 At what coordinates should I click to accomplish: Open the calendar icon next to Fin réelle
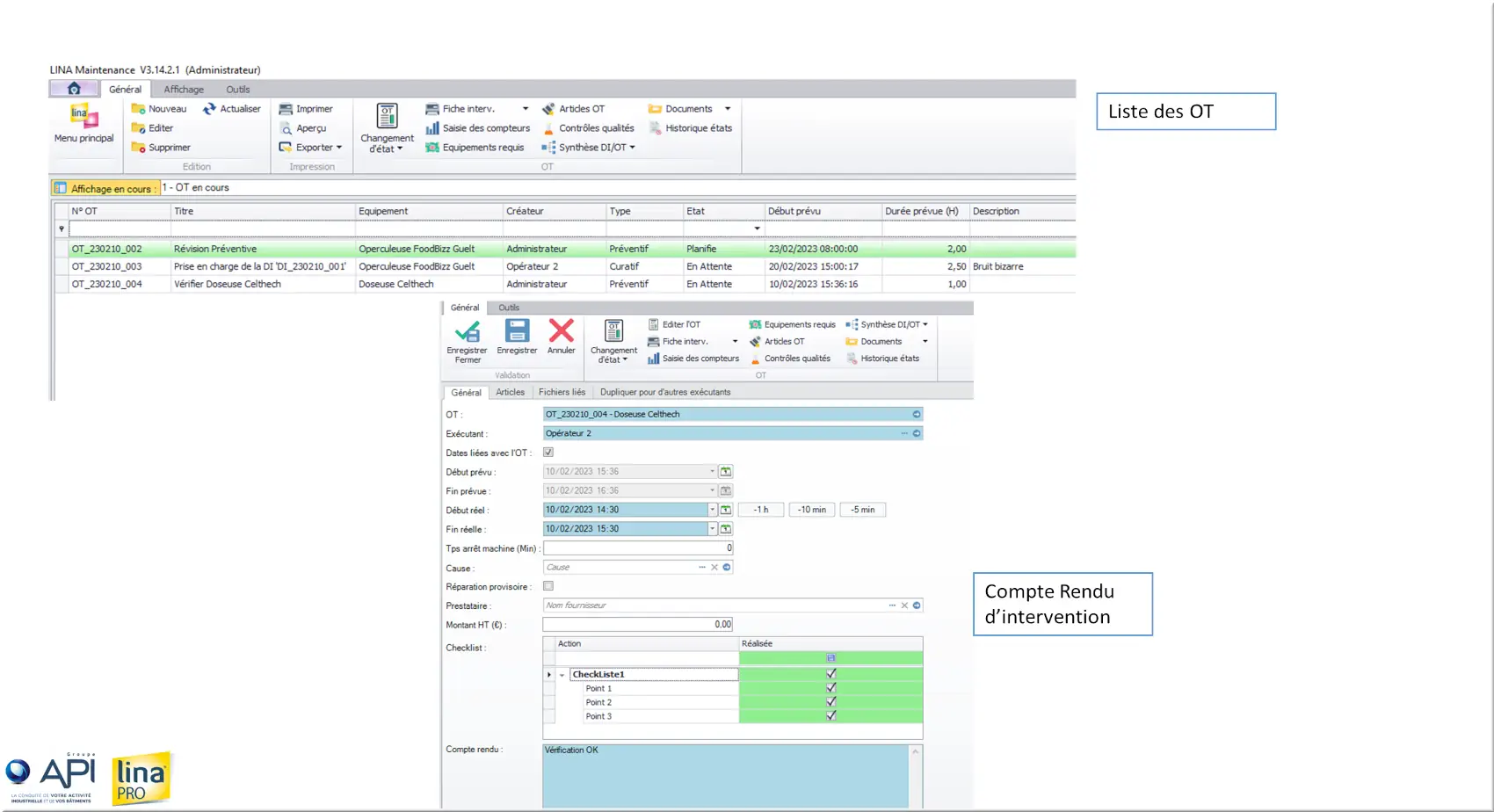[x=726, y=529]
